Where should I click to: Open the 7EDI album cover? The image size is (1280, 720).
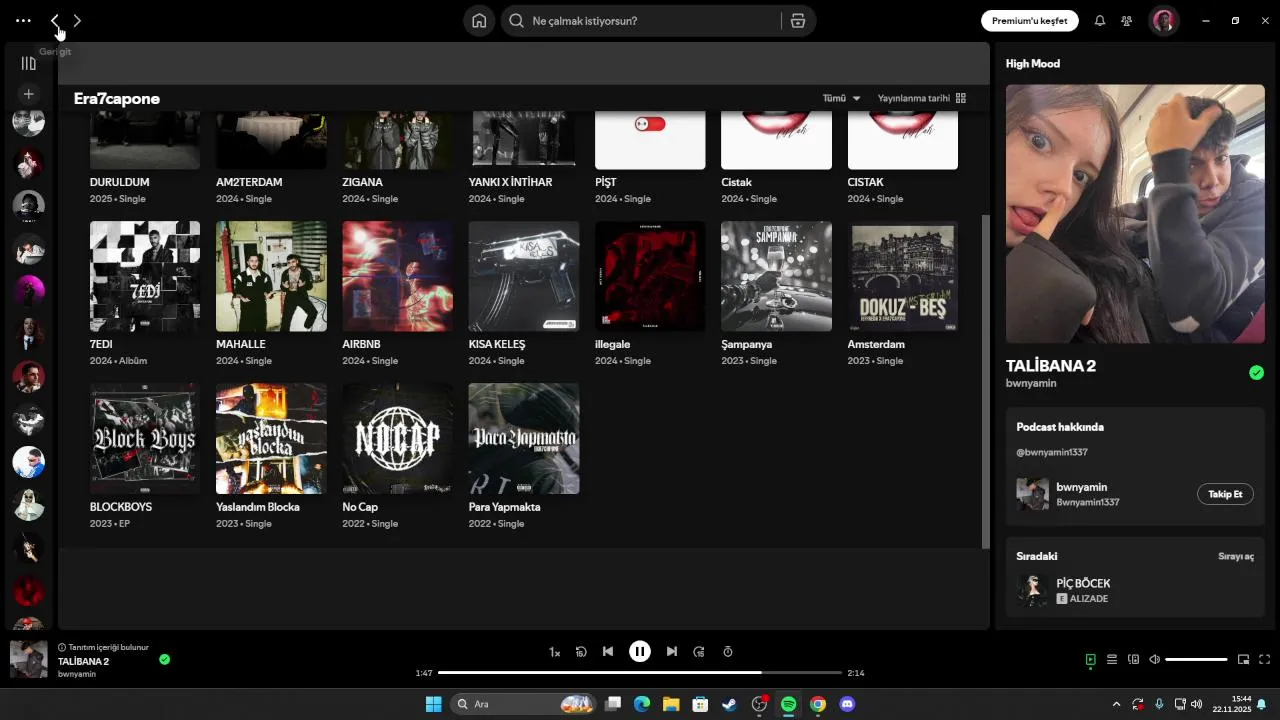click(x=145, y=276)
